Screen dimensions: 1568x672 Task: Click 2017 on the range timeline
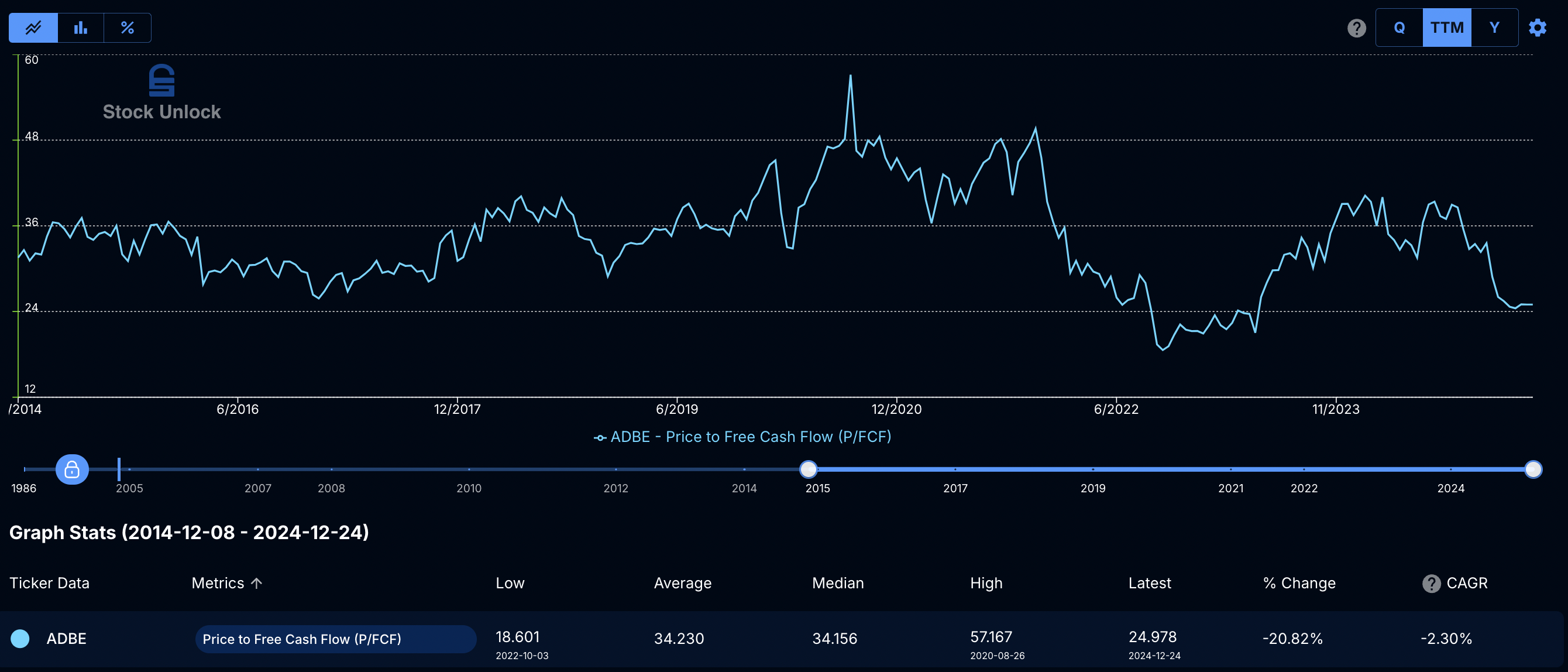click(x=955, y=488)
